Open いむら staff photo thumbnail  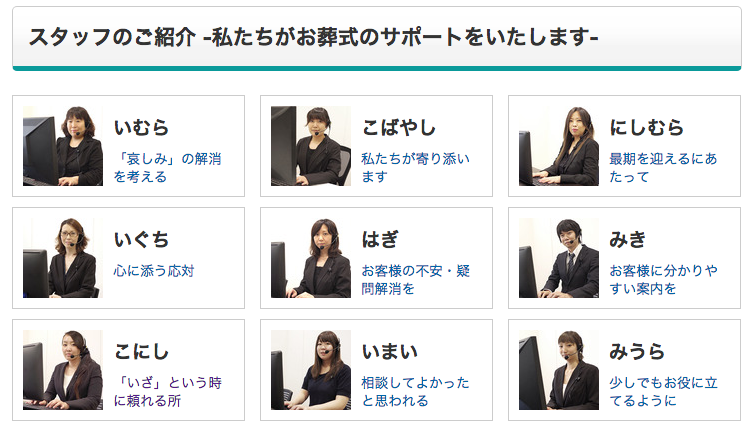click(62, 146)
